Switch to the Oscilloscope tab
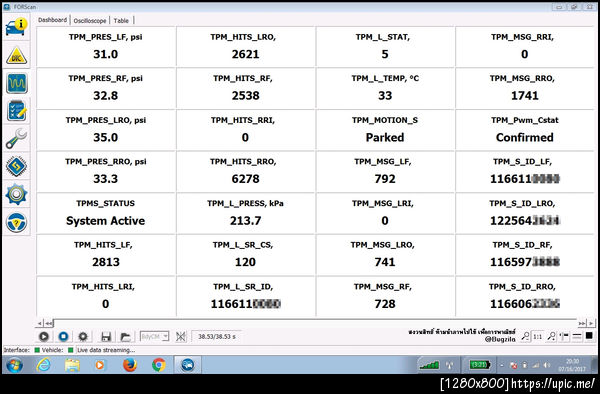Viewport: 600px width, 394px height. click(x=90, y=21)
